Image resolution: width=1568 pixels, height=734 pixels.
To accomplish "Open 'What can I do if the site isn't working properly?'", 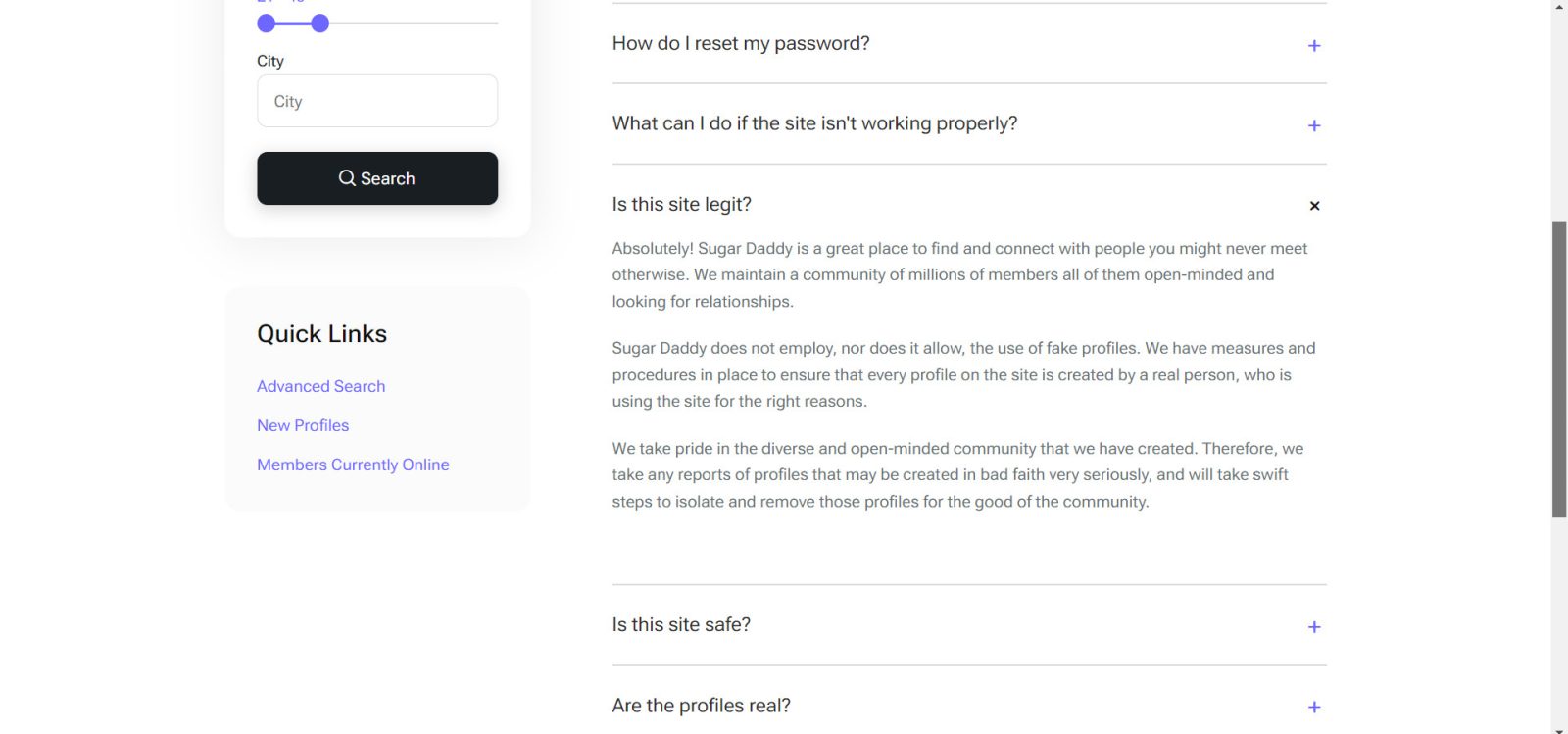I will pos(814,124).
